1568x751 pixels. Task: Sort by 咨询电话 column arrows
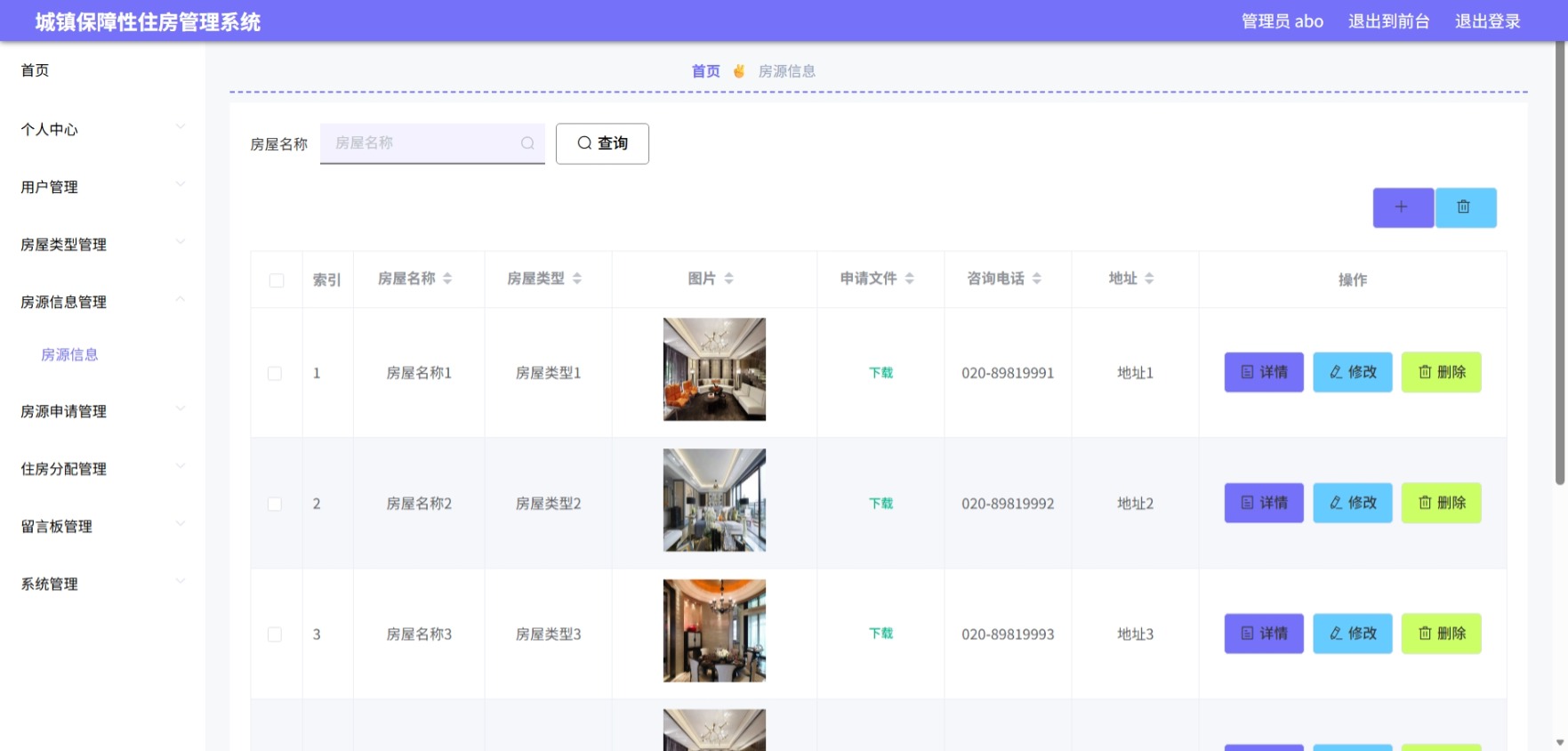pyautogui.click(x=1037, y=279)
